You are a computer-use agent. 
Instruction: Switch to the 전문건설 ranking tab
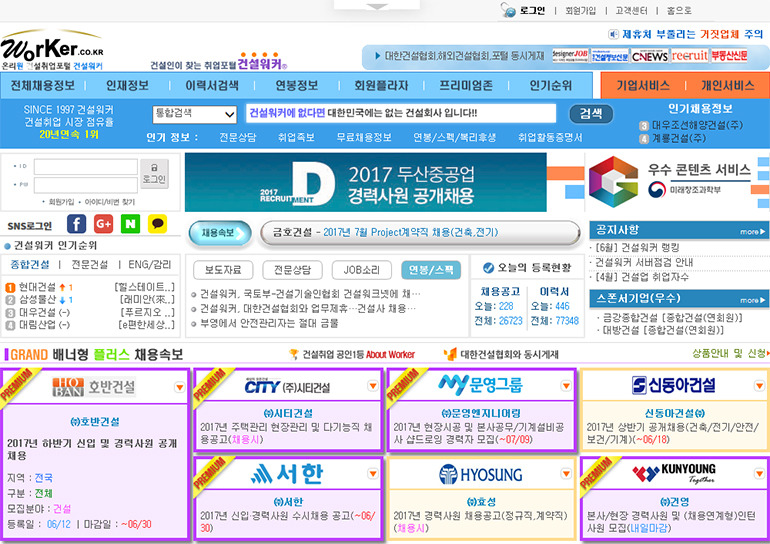coord(89,265)
